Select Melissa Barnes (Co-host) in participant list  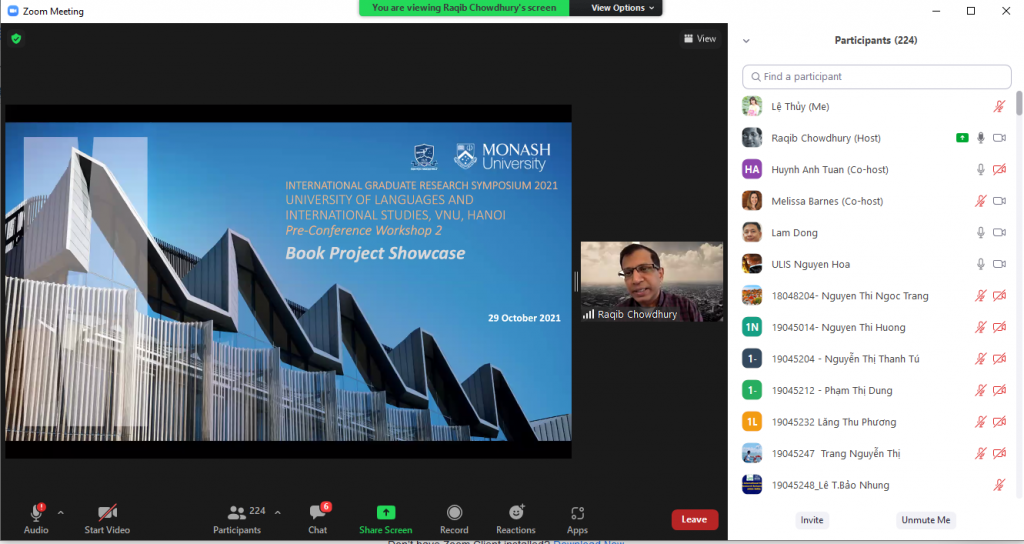pos(827,201)
